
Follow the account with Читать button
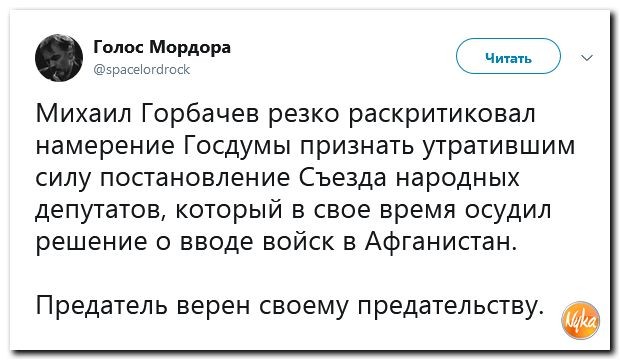pos(508,56)
